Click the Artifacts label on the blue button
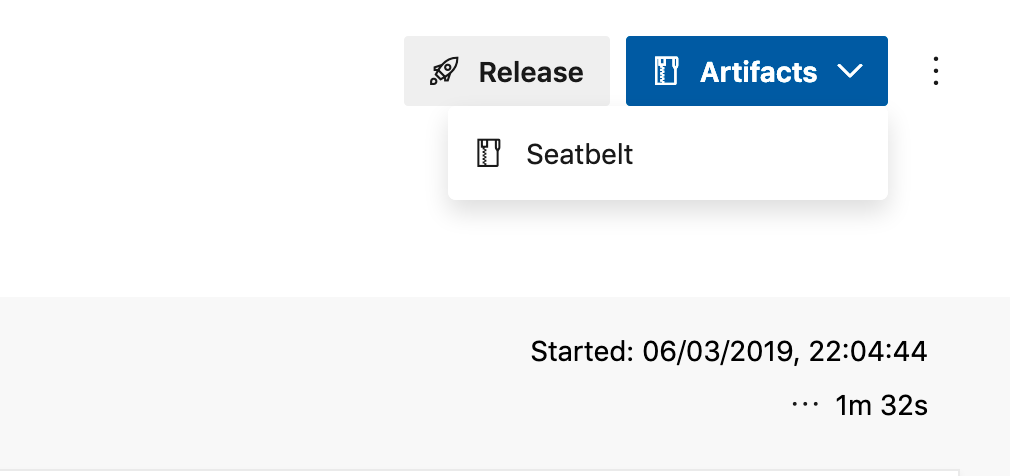This screenshot has width=1010, height=476. (x=758, y=71)
